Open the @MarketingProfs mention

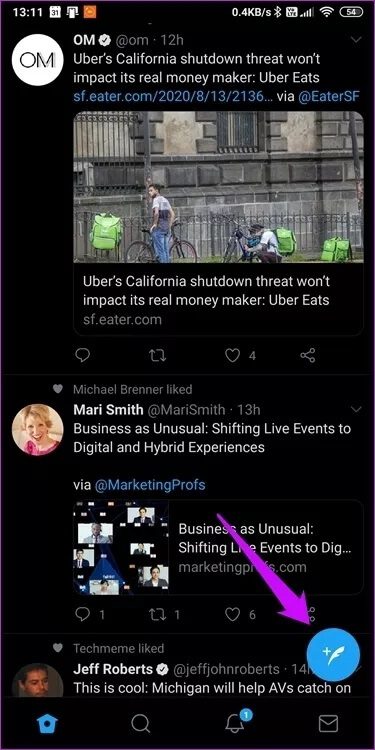pyautogui.click(x=150, y=485)
